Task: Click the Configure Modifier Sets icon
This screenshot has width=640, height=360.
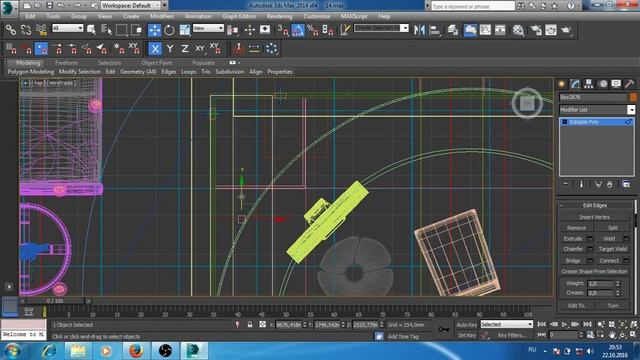Action: coord(626,184)
